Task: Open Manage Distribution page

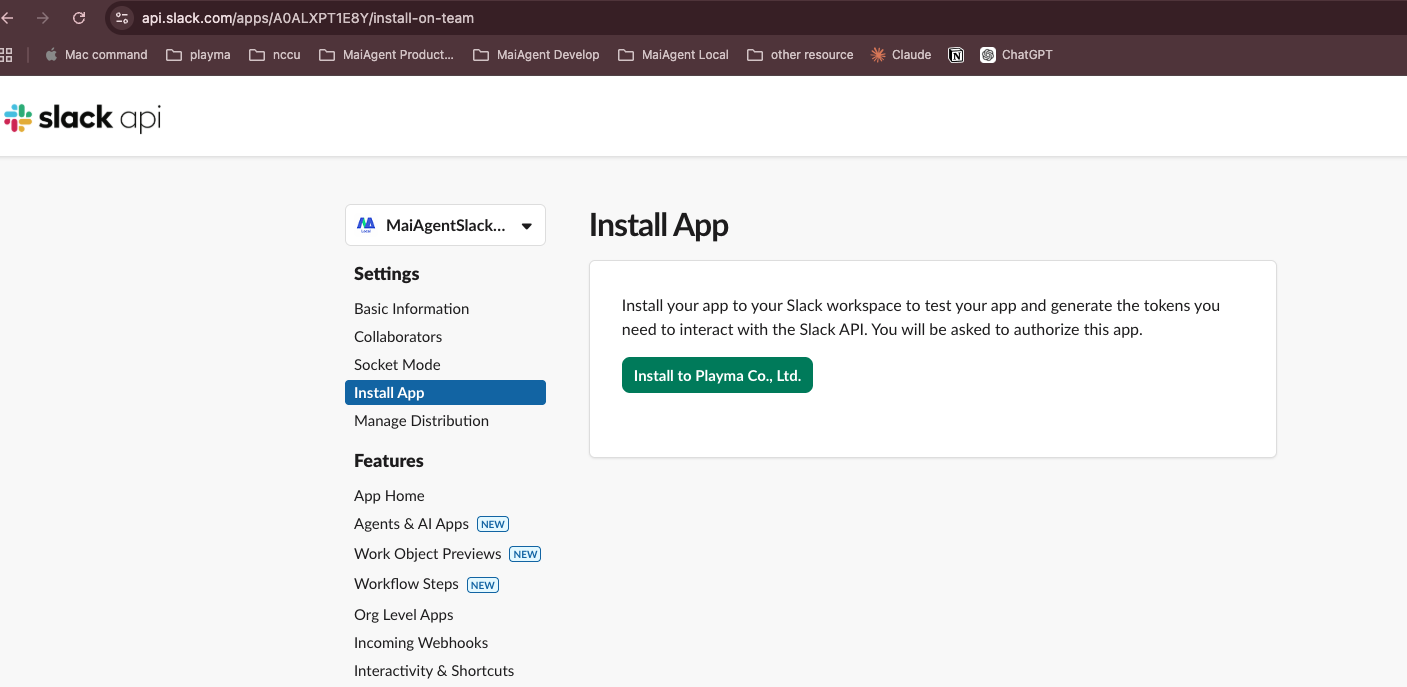Action: coord(421,421)
